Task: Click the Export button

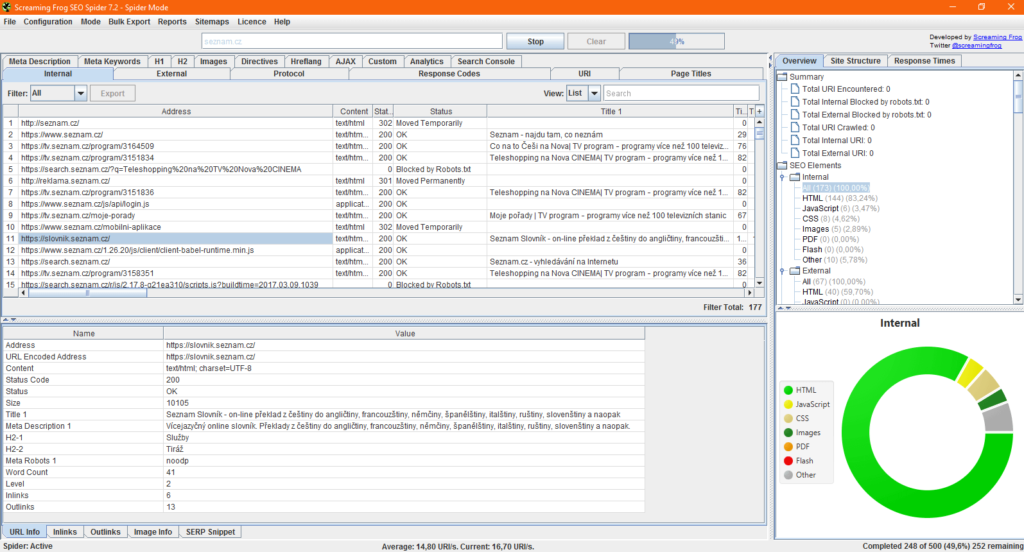Action: (112, 93)
